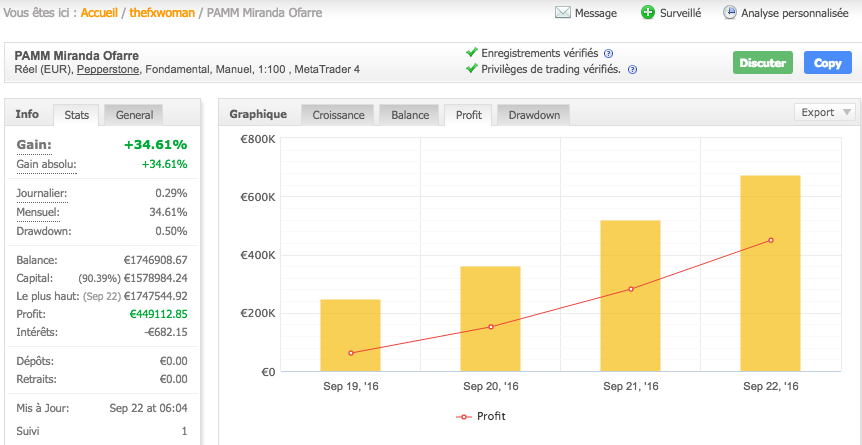862x445 pixels.
Task: Expand the Export dropdown
Action: click(825, 113)
